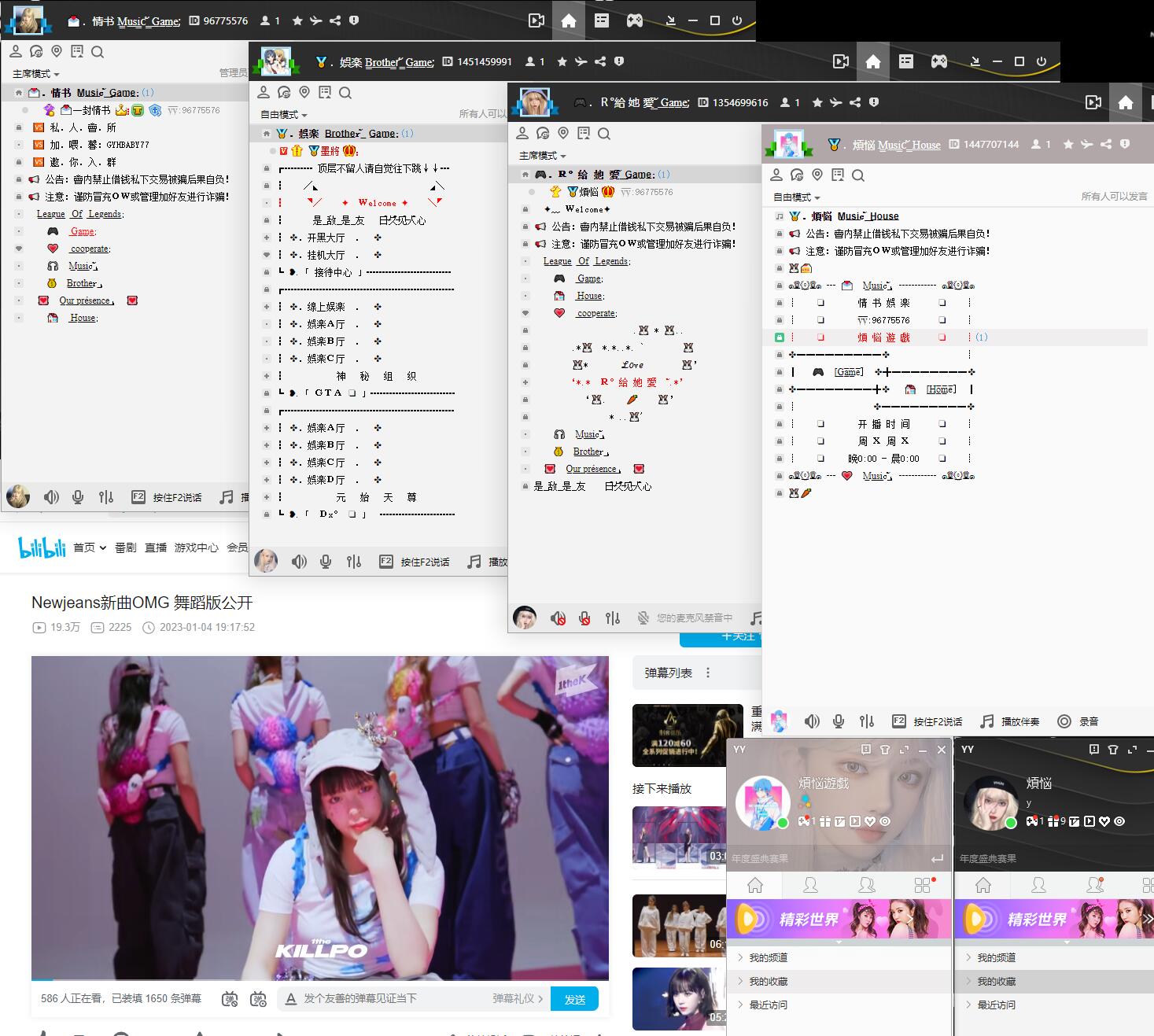This screenshot has height=1036, width=1154.
Task: Open 直播 in bilibili navigation
Action: click(x=156, y=547)
